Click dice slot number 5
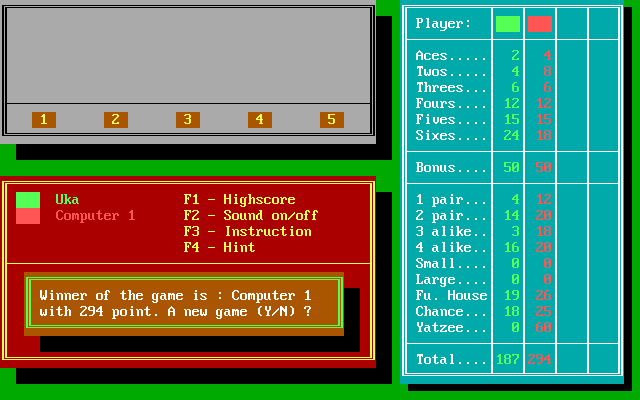Viewport: 640px width, 400px height. click(x=332, y=120)
